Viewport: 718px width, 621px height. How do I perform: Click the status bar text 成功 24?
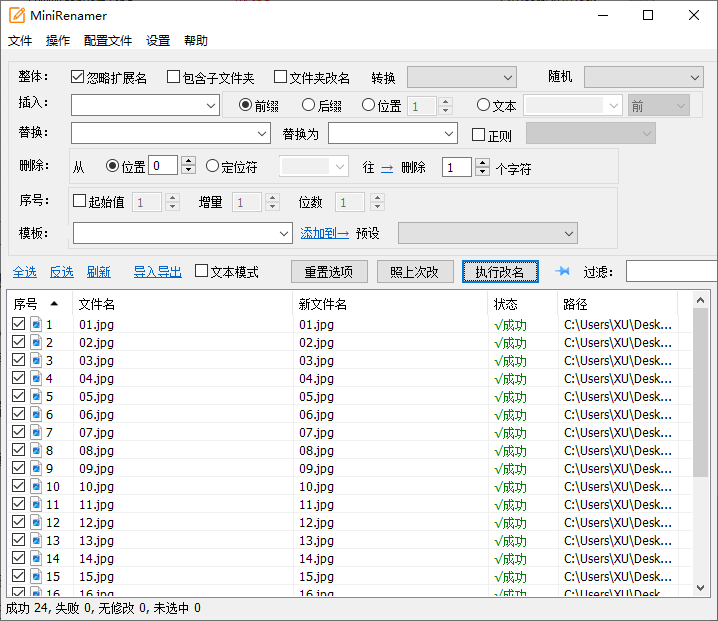click(x=27, y=608)
